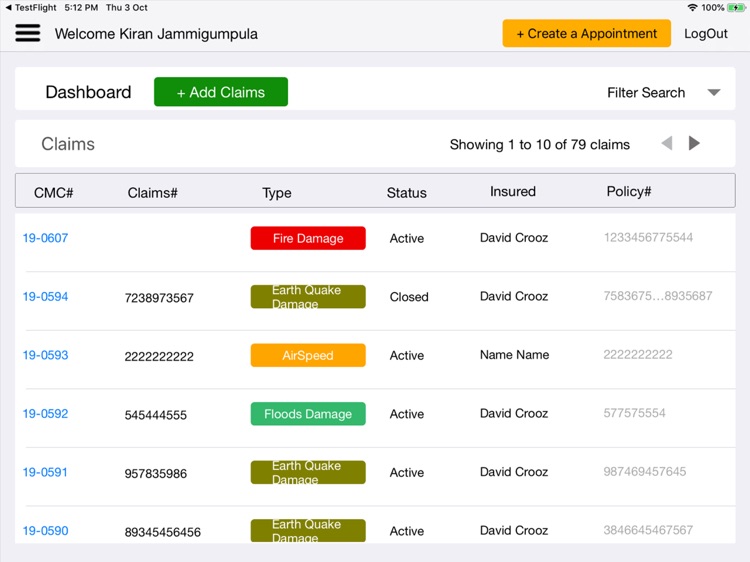
Task: Click claim number 7238973567
Action: coord(159,298)
